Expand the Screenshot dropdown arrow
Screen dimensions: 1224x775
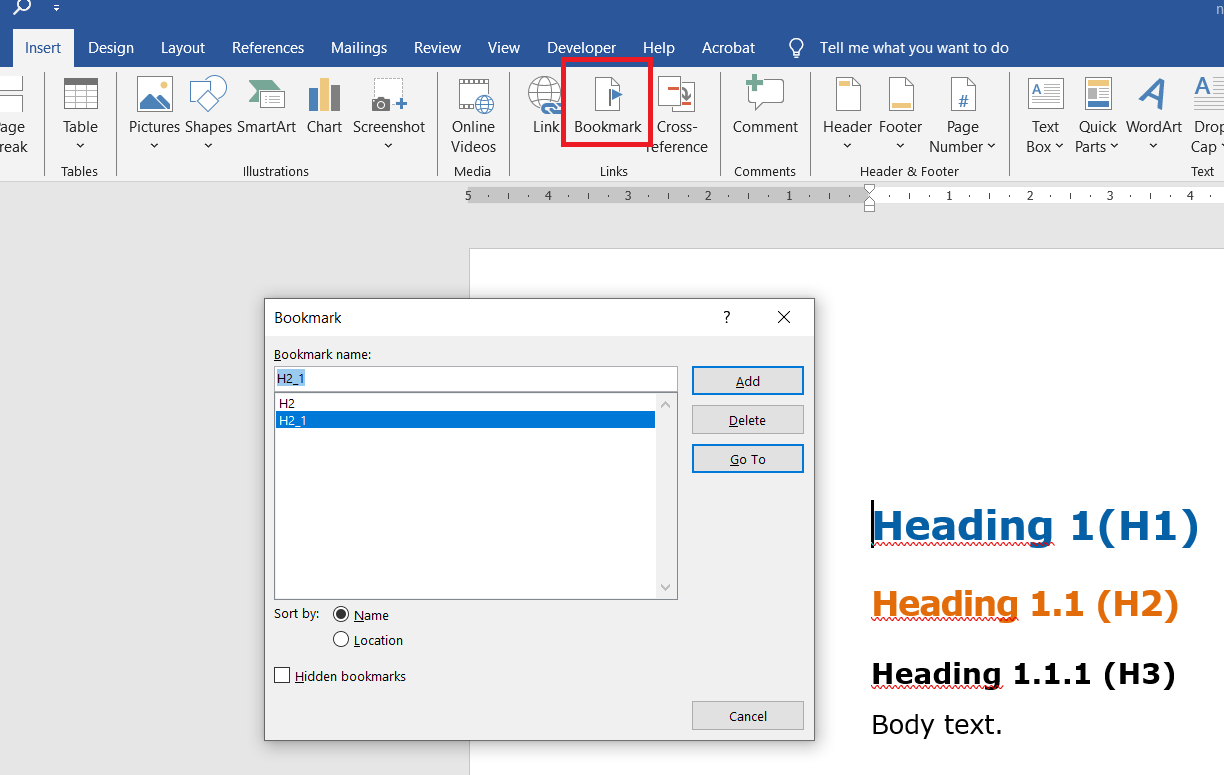point(389,146)
